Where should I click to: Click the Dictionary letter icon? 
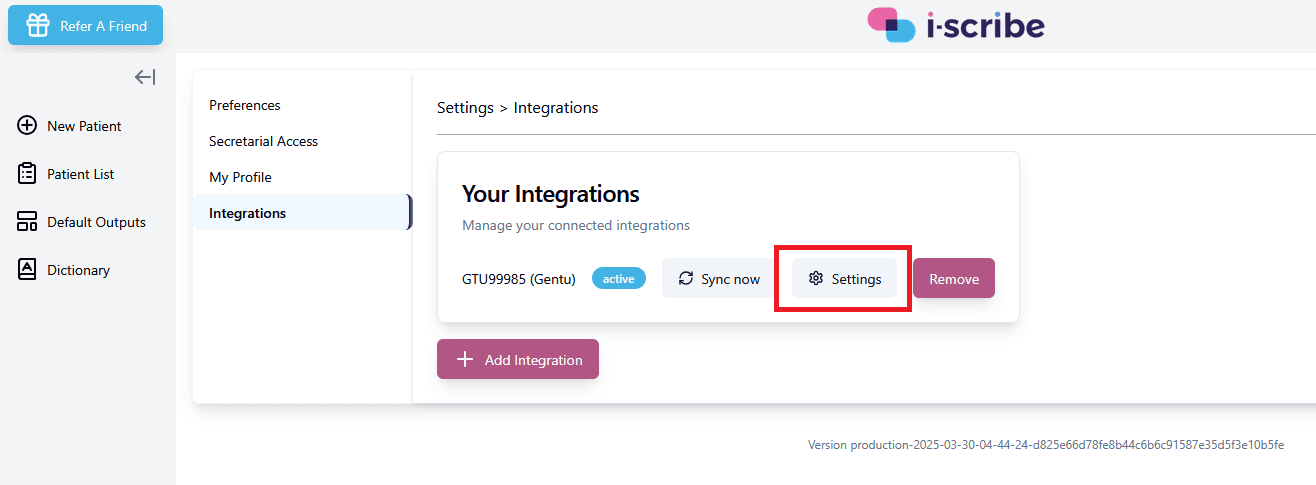tap(28, 270)
